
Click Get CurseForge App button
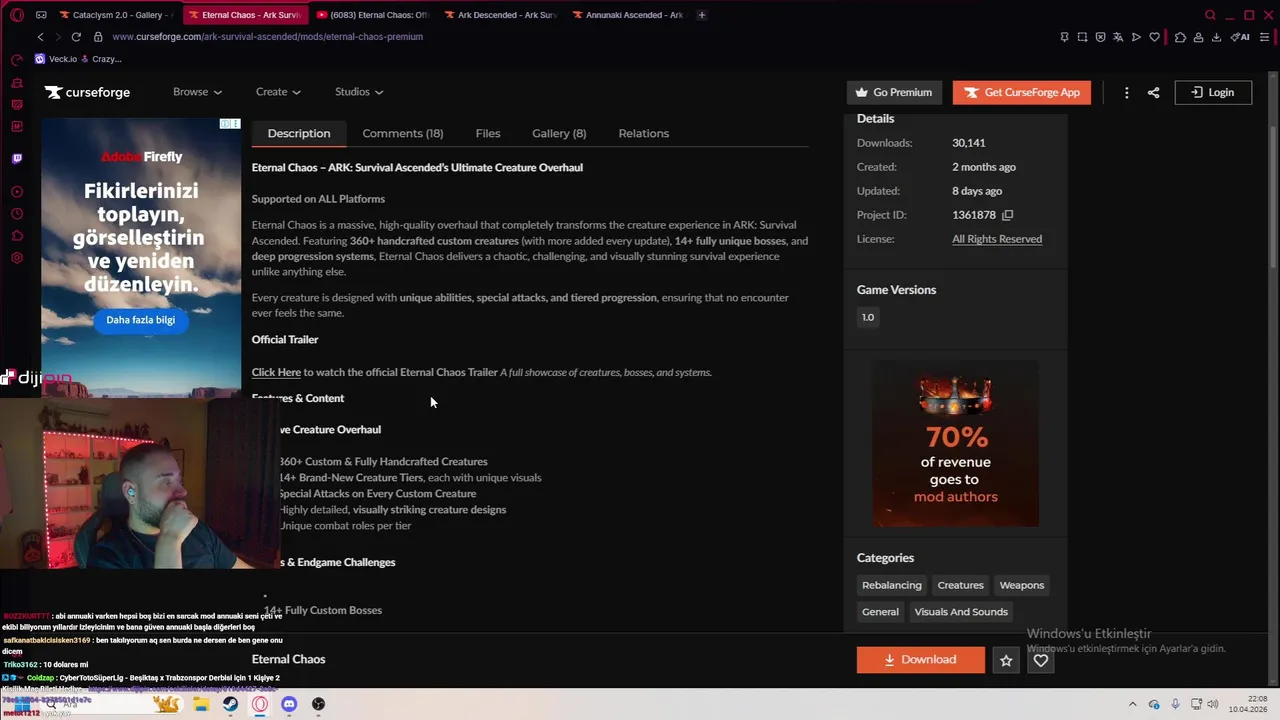1022,92
